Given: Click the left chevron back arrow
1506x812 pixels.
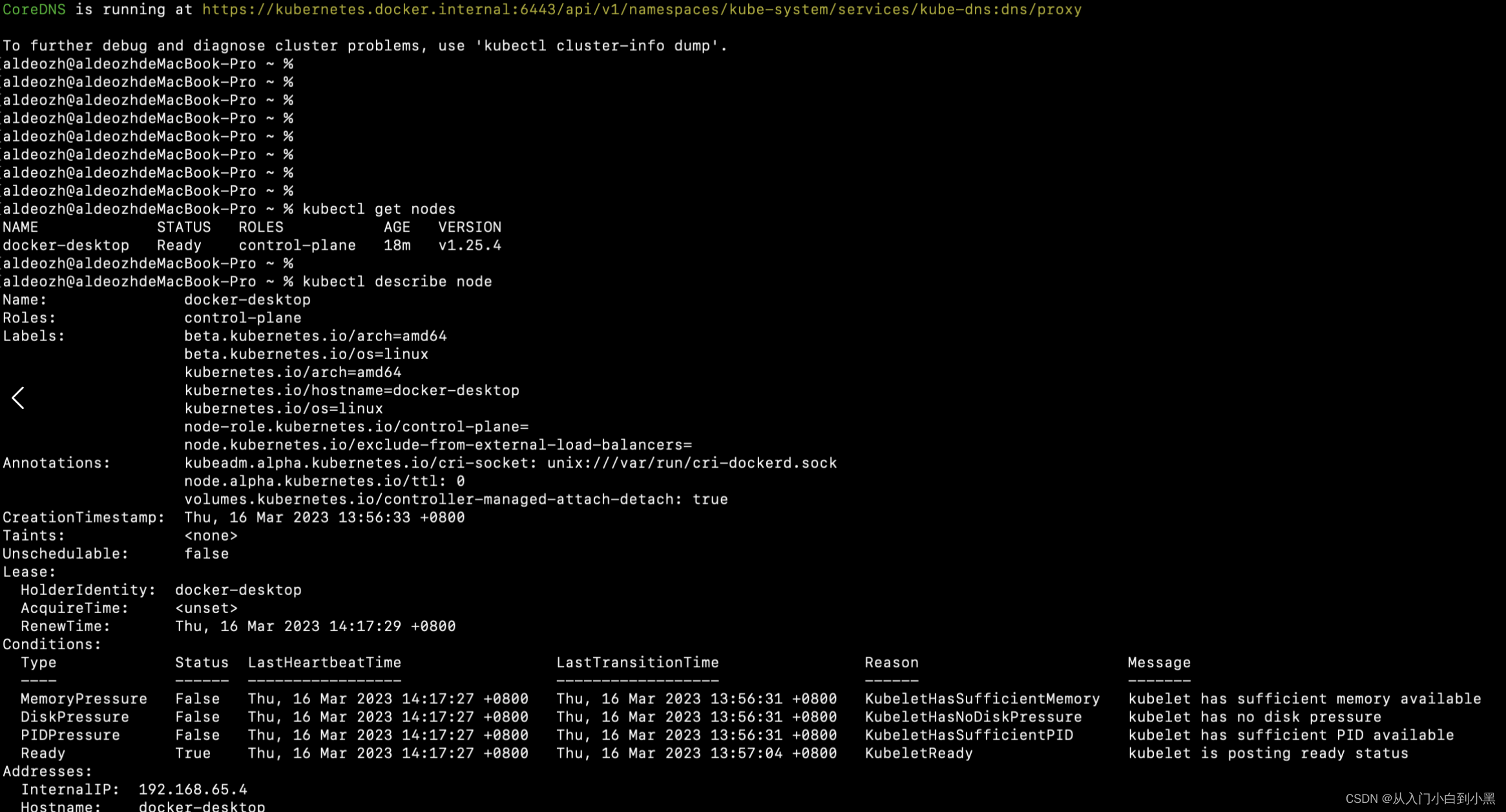Looking at the screenshot, I should 18,398.
